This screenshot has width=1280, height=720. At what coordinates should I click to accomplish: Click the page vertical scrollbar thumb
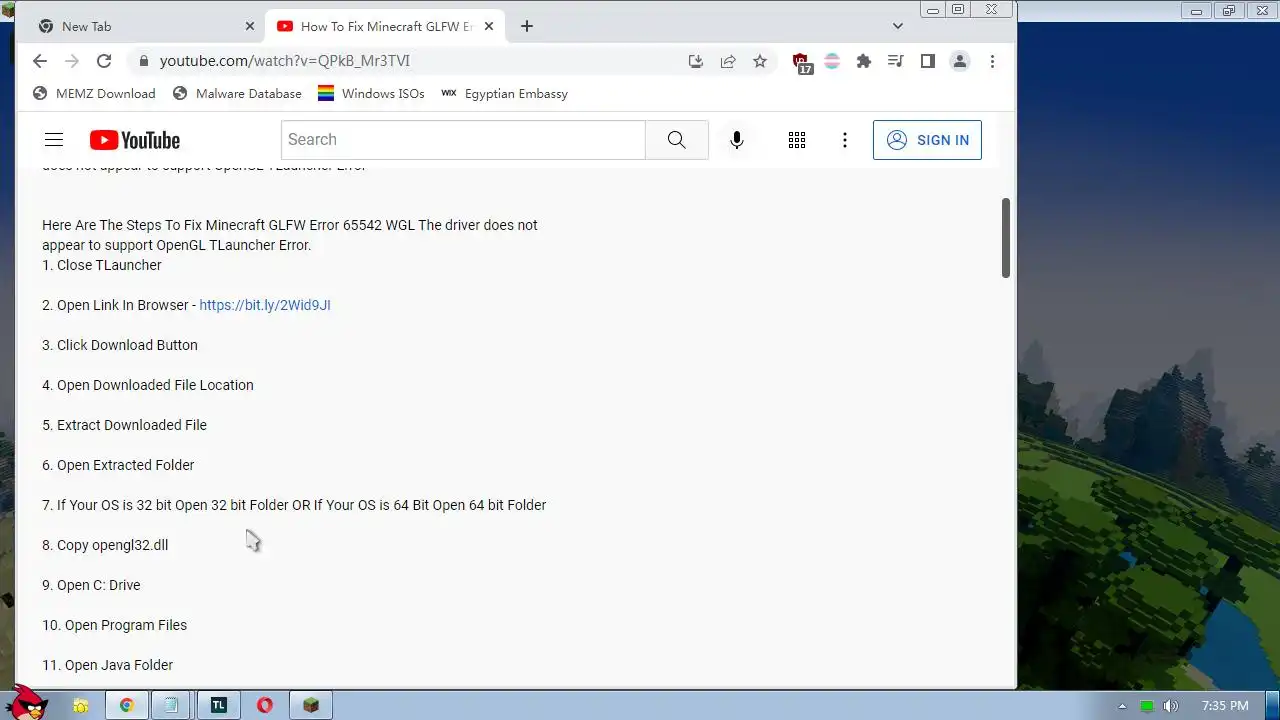coord(1006,238)
